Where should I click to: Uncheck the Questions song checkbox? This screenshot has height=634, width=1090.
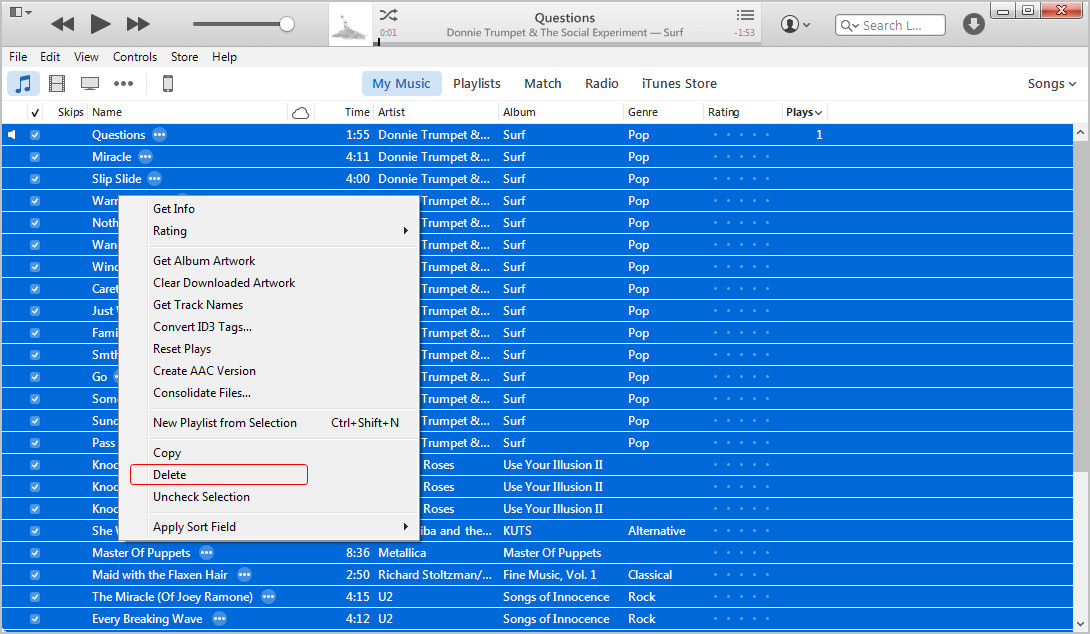coord(35,135)
